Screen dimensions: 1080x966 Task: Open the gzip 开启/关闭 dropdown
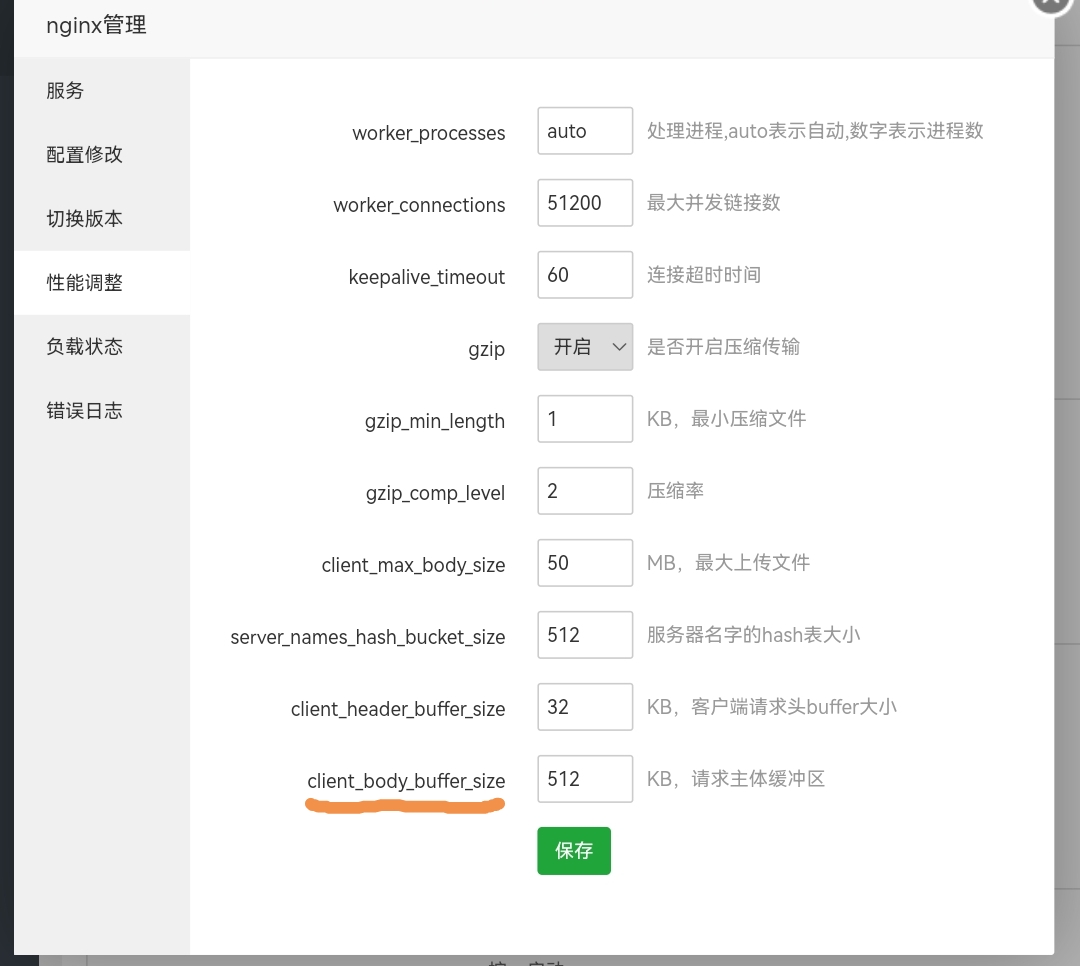(585, 347)
